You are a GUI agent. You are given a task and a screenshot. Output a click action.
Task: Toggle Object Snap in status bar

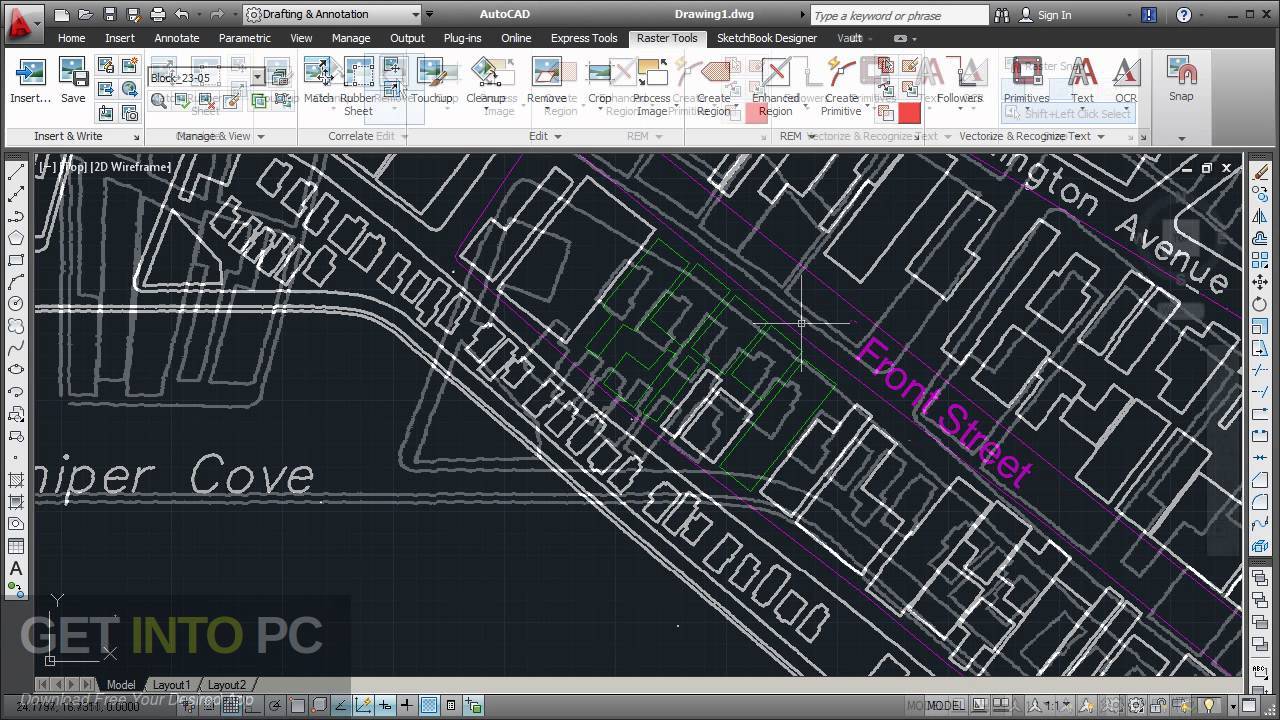(297, 705)
